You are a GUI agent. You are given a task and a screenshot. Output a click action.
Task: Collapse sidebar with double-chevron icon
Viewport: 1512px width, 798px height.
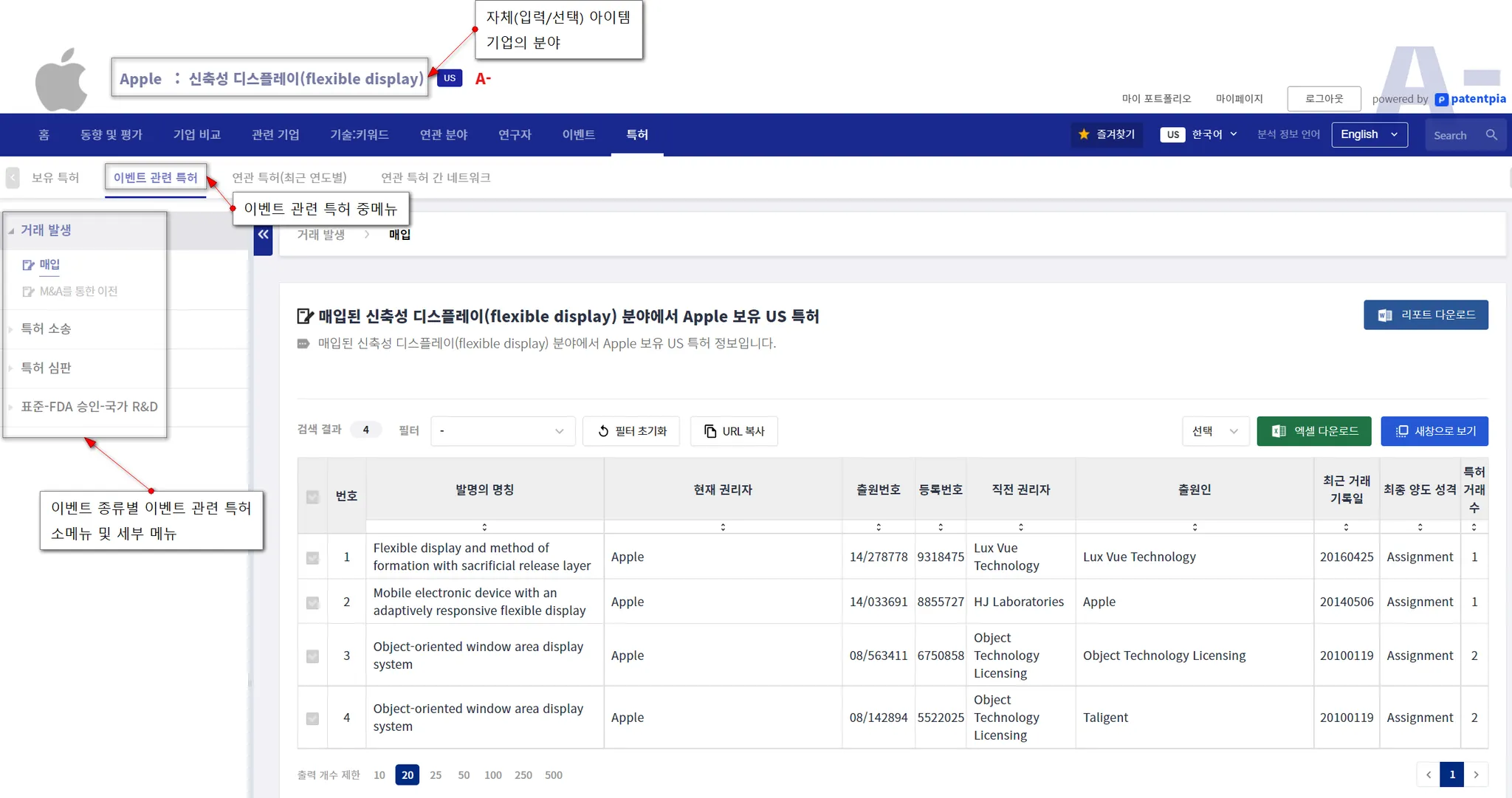[x=263, y=235]
